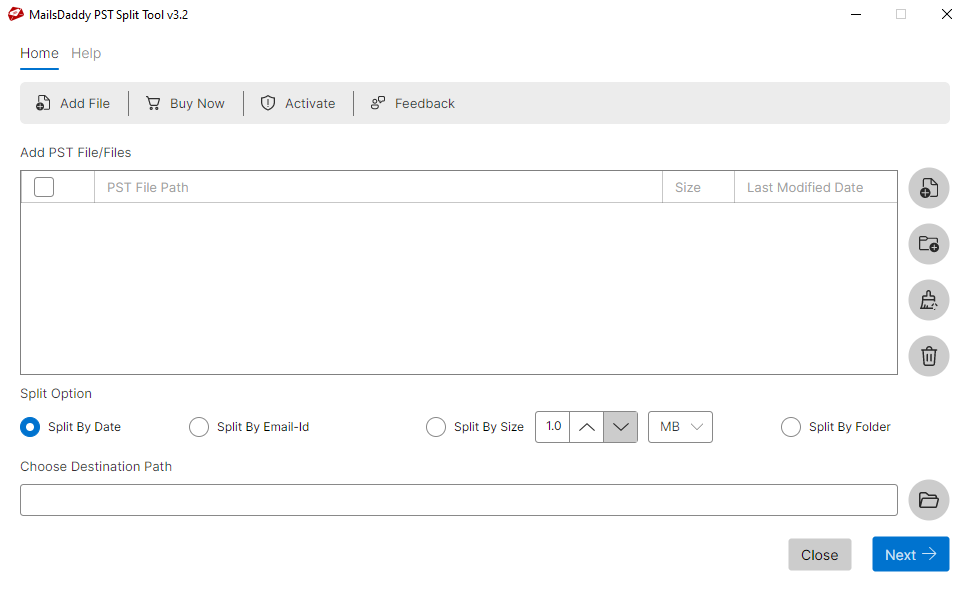Select the Split By Email-Id option
Image resolution: width=970 pixels, height=591 pixels.
(x=249, y=427)
